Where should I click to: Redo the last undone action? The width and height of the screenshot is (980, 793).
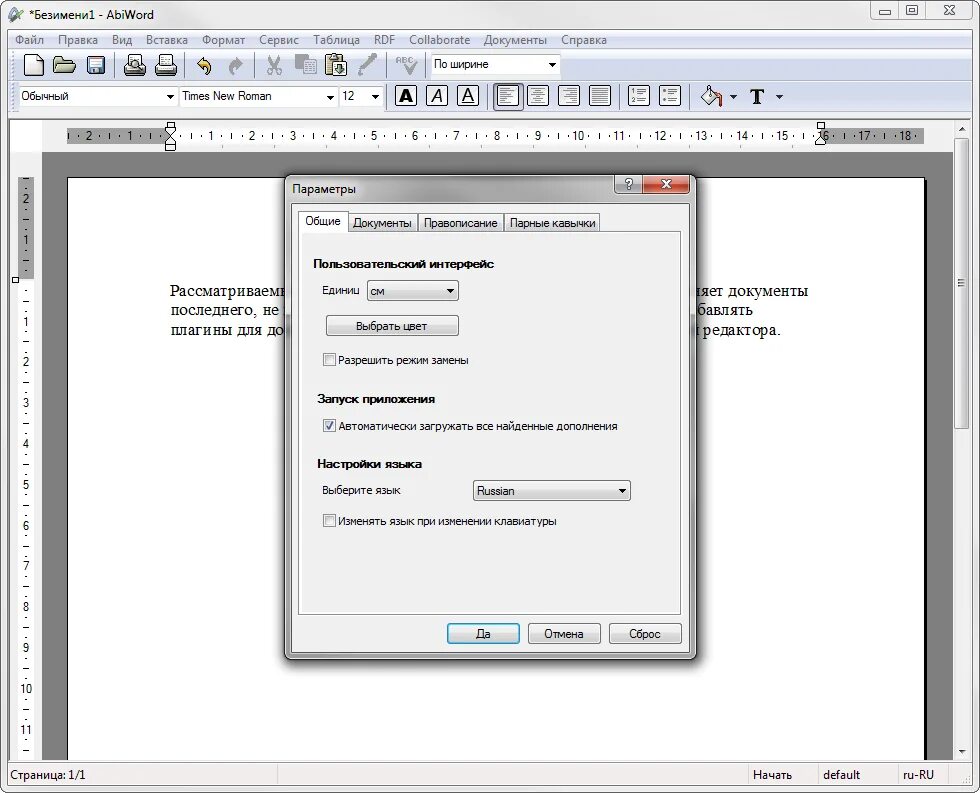[x=235, y=66]
